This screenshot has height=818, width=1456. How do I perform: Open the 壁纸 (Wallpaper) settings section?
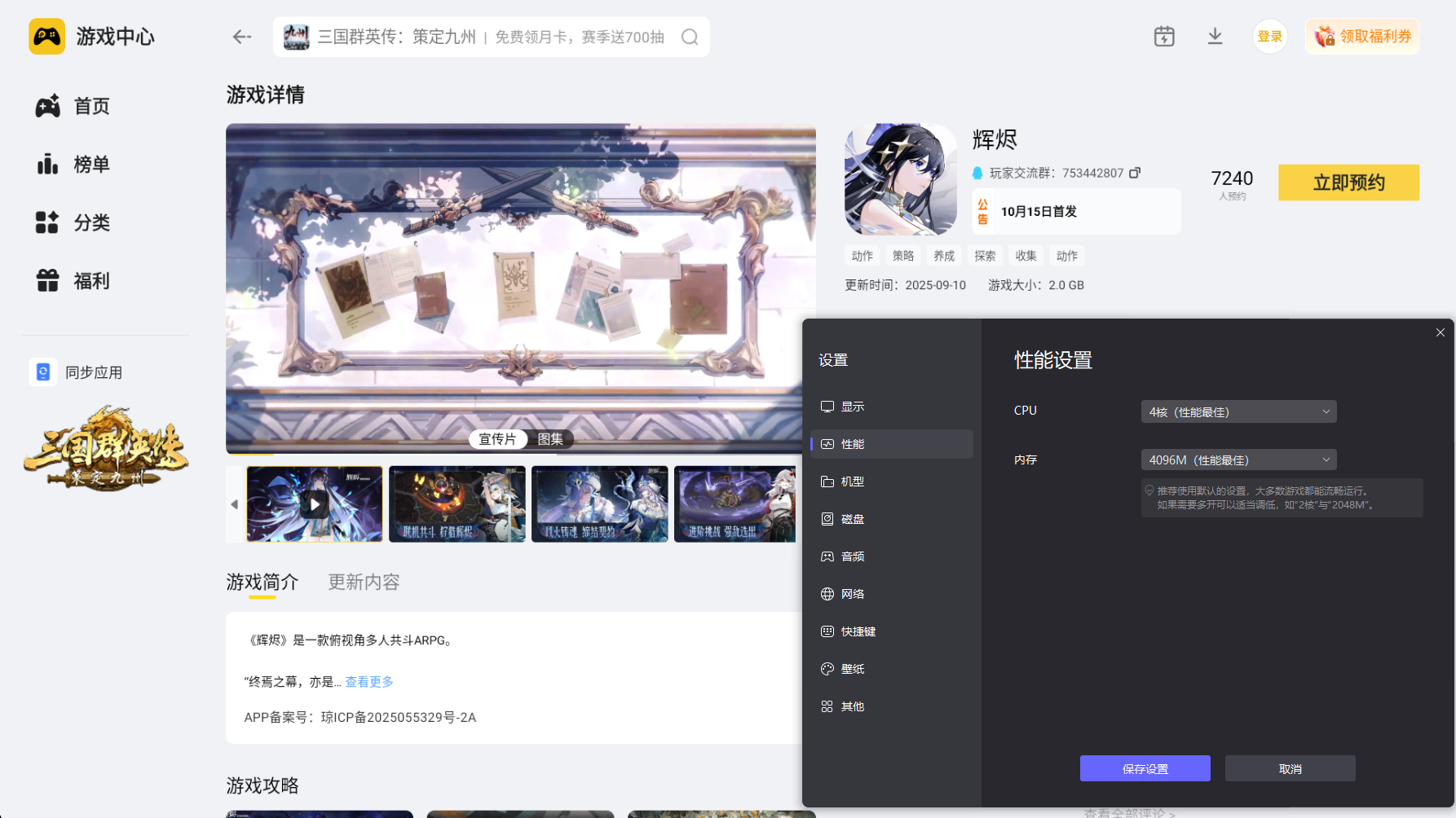pyautogui.click(x=853, y=668)
